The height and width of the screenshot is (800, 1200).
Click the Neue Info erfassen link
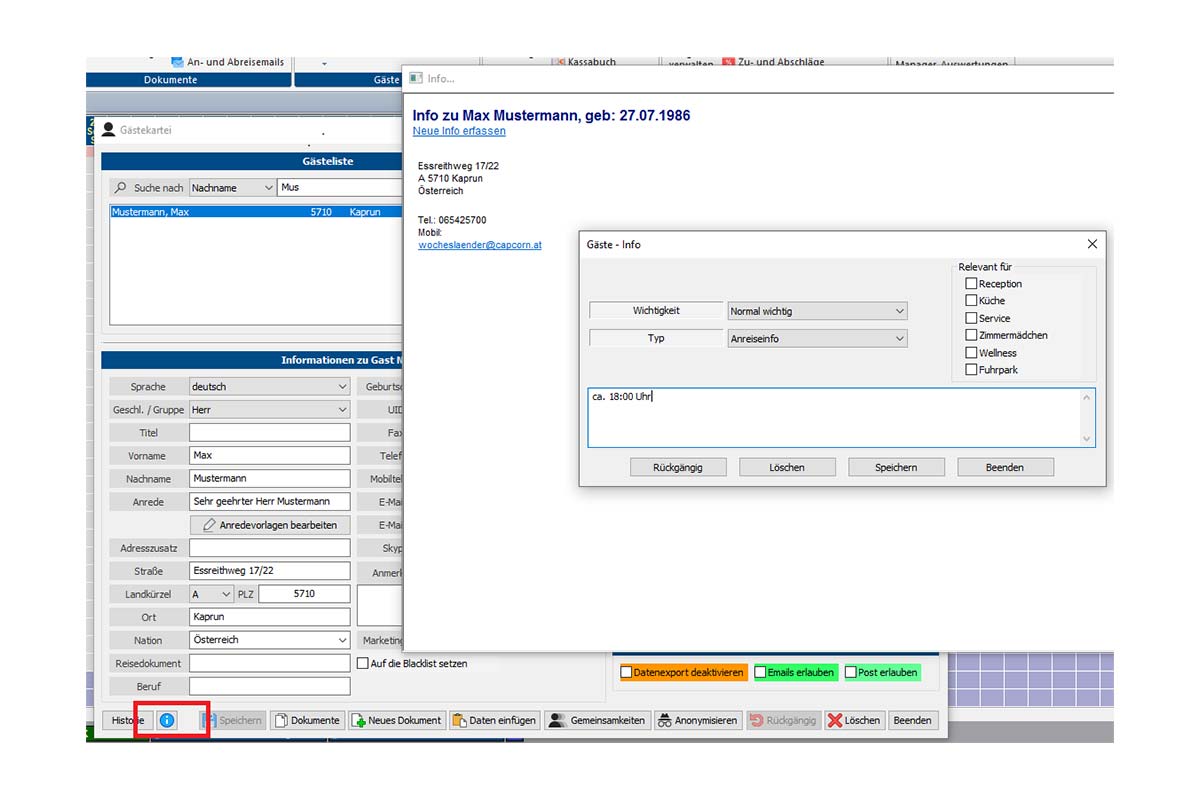click(x=459, y=131)
